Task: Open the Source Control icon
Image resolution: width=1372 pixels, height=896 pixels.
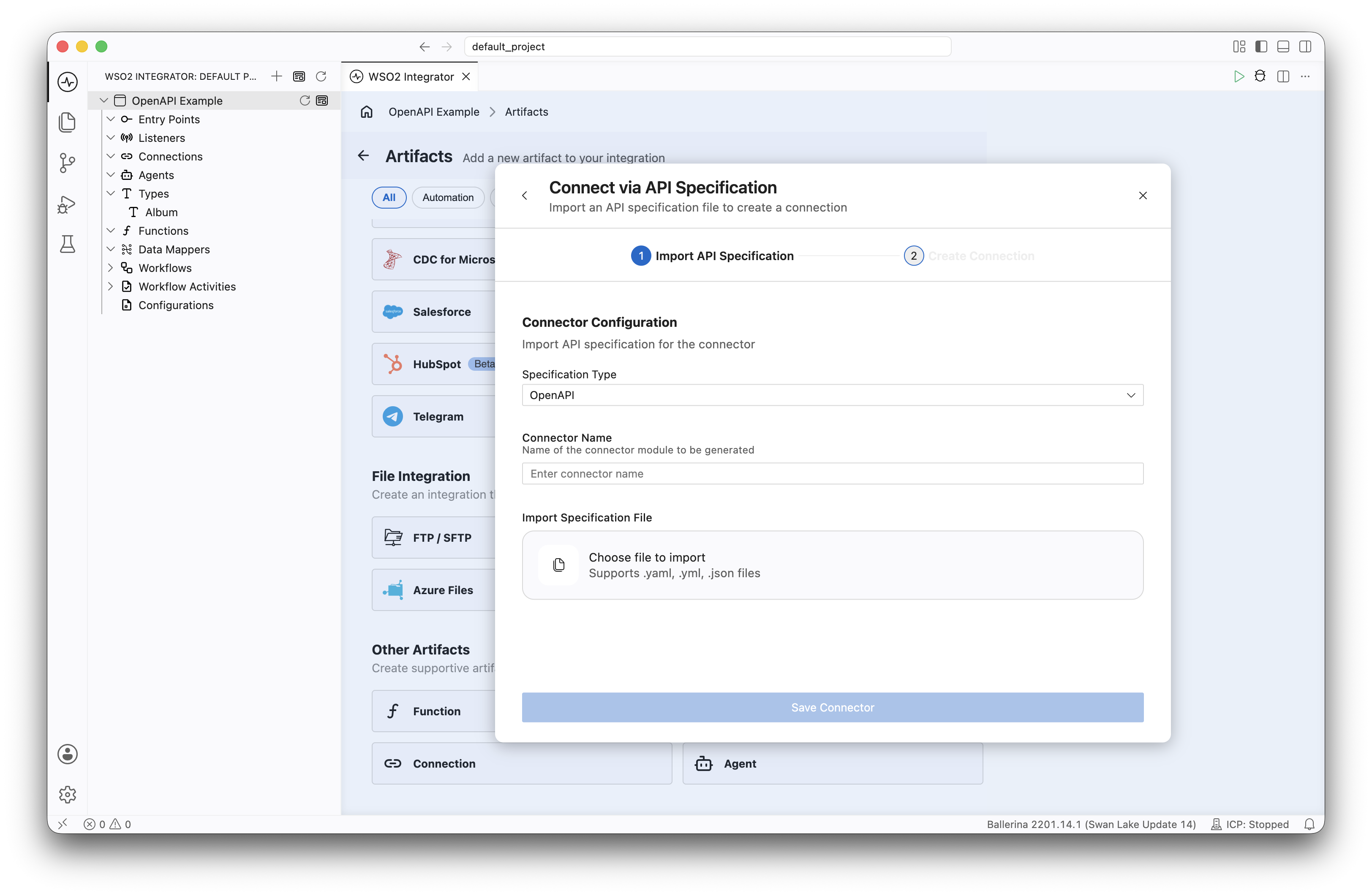Action: tap(68, 163)
